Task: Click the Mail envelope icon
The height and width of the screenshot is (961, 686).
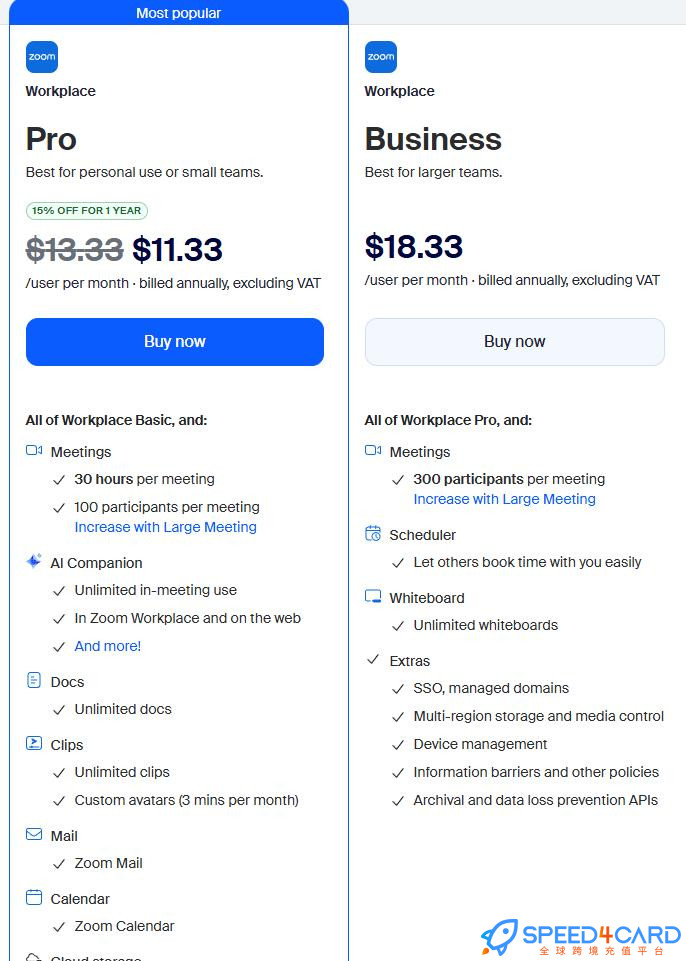Action: (34, 835)
